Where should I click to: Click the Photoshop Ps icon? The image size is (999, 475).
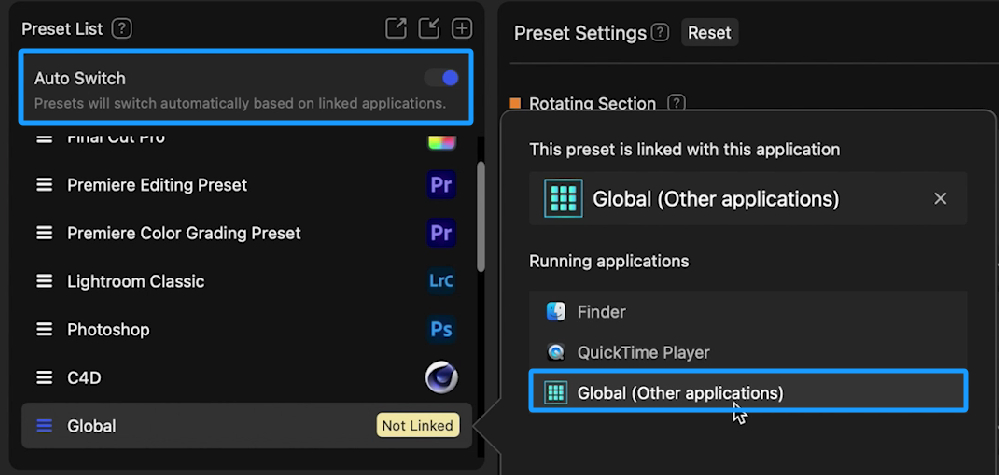[441, 329]
